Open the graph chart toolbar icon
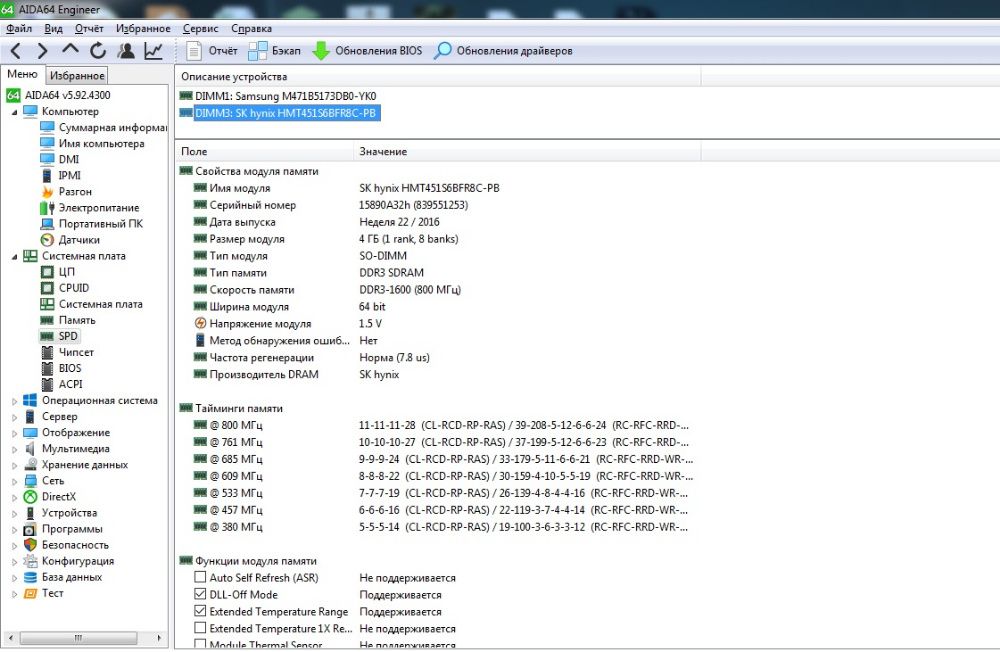The image size is (1000, 652). (x=154, y=50)
